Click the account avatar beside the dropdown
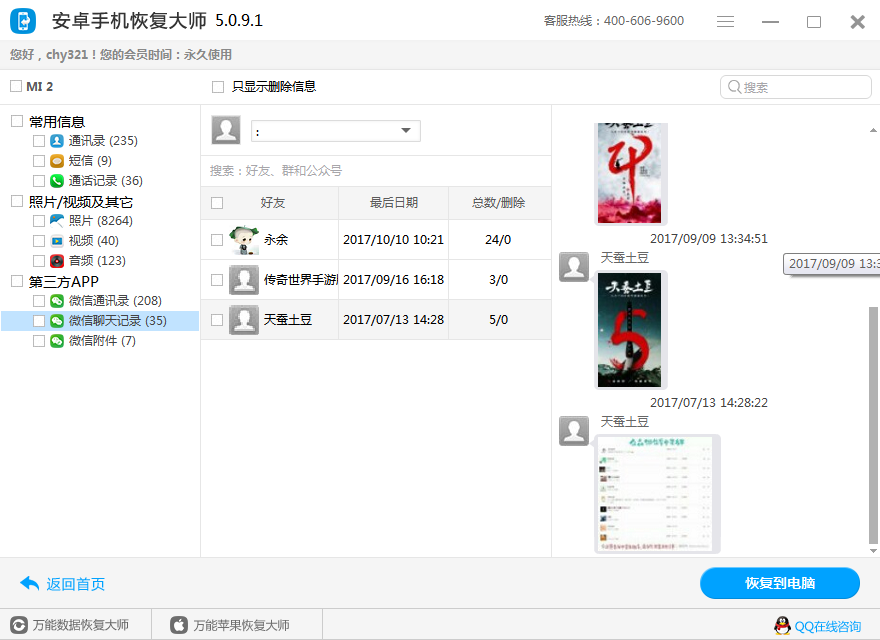This screenshot has height=640, width=880. pos(226,130)
